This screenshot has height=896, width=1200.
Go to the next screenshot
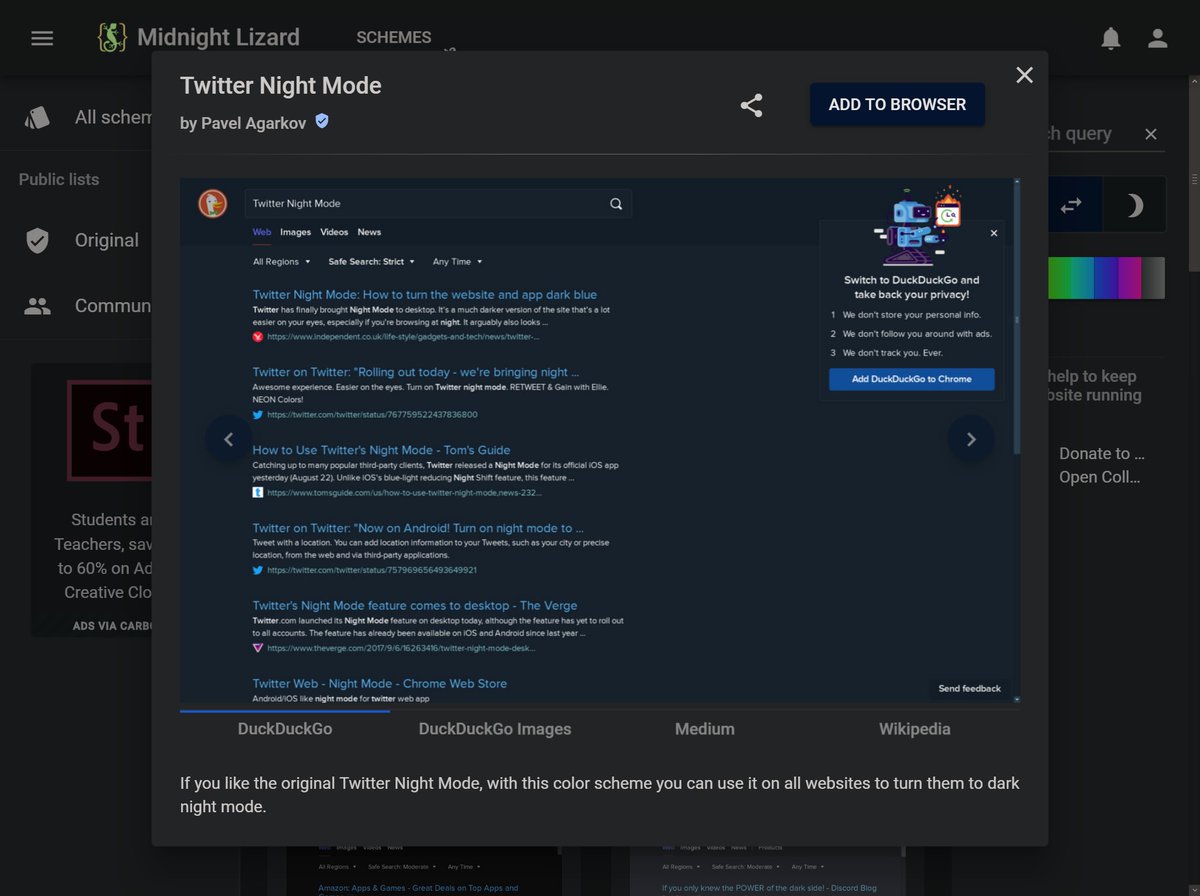click(x=970, y=439)
